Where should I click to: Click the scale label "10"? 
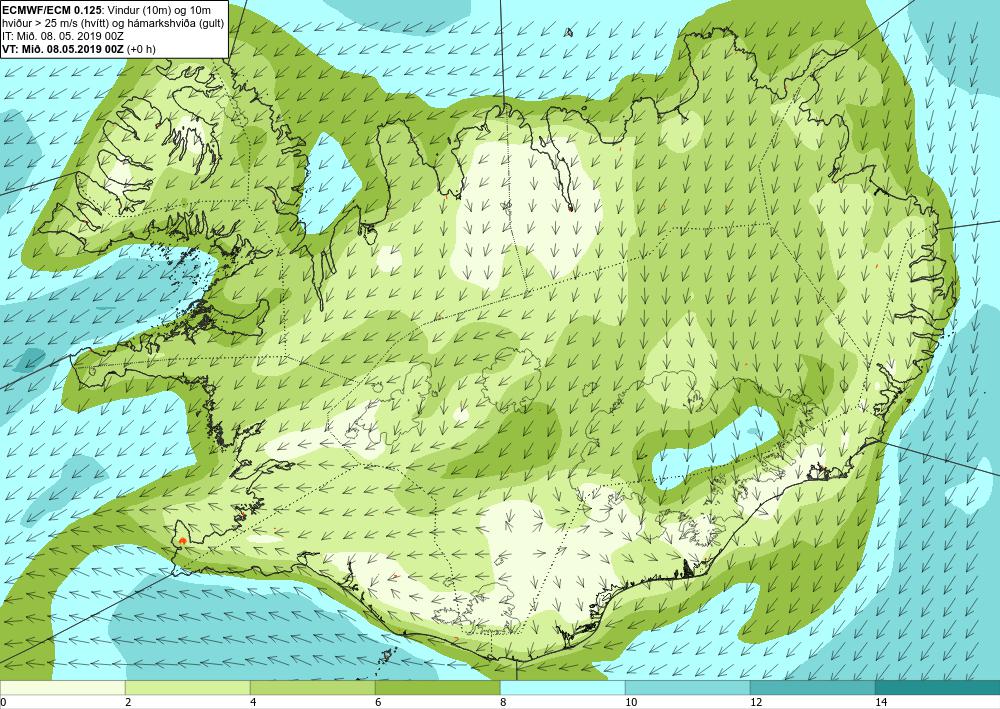click(x=631, y=703)
